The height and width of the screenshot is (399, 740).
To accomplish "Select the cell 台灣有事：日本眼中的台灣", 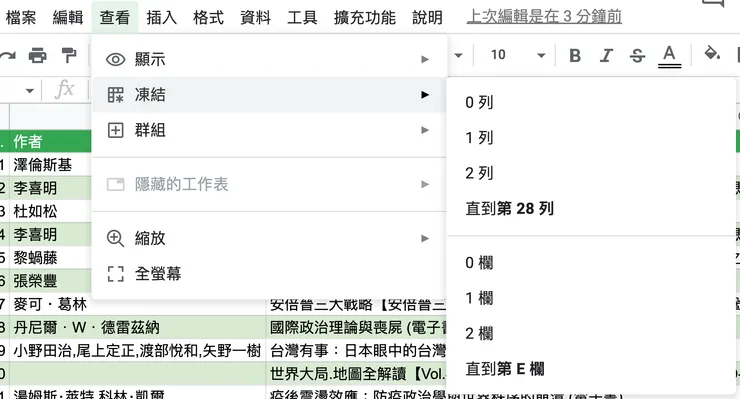I will (357, 350).
